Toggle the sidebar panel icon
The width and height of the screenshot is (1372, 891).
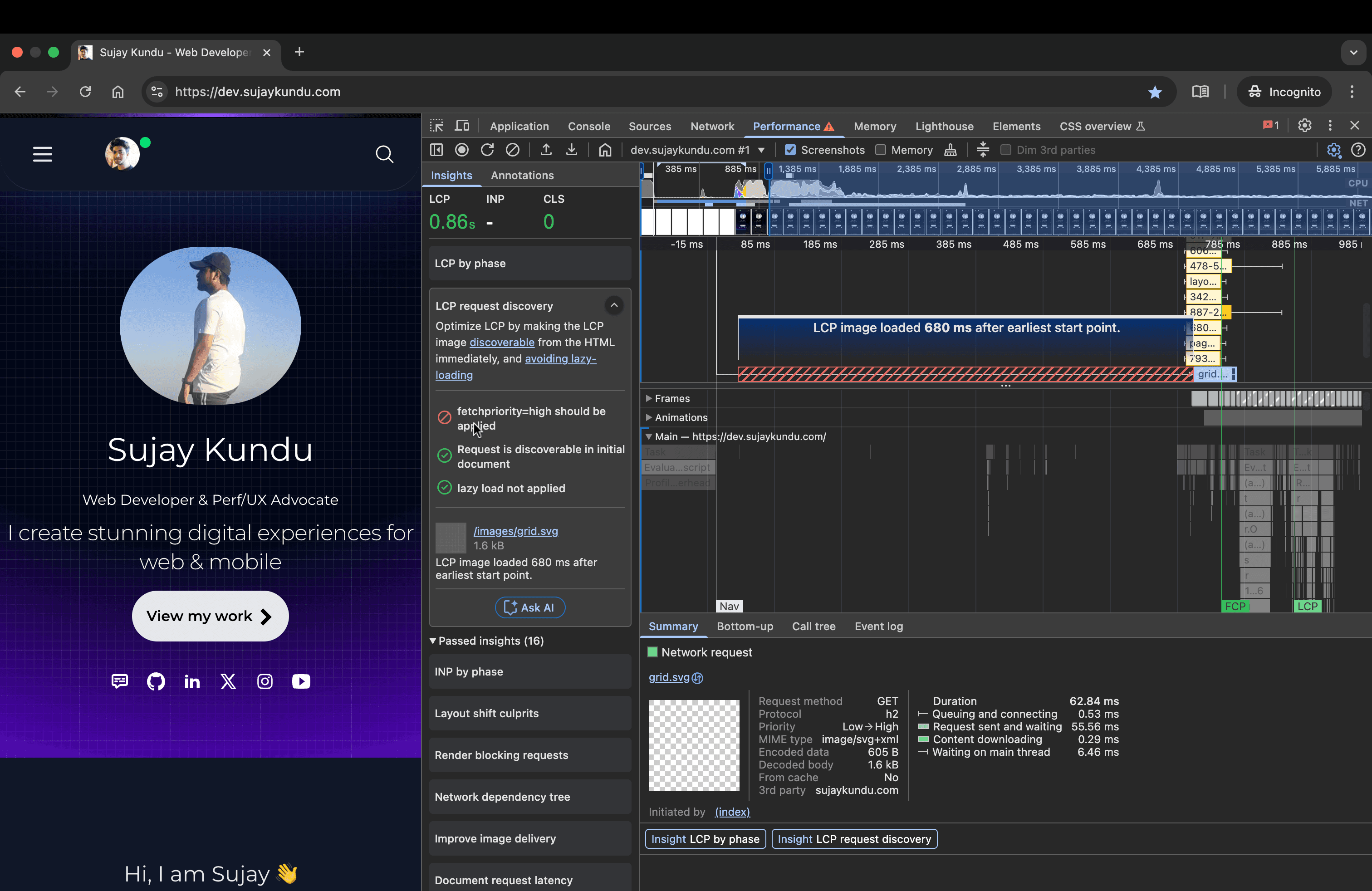436,150
